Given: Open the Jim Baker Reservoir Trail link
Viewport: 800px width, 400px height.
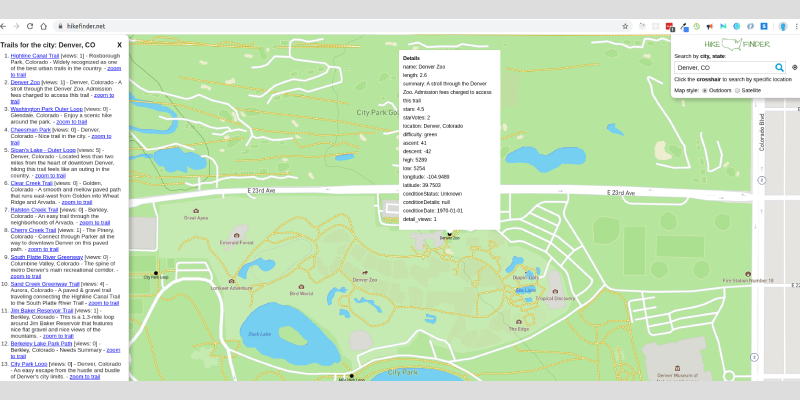Looking at the screenshot, I should [42, 310].
